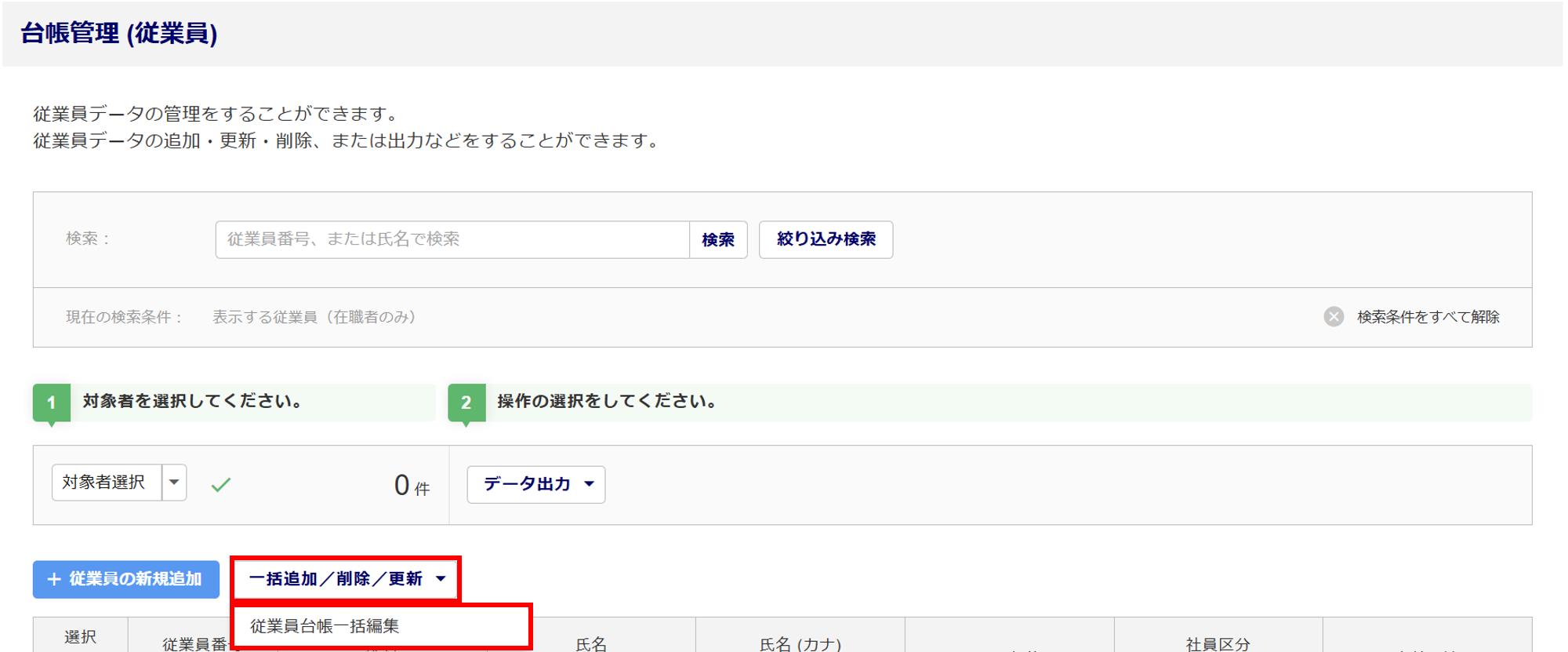The width and height of the screenshot is (1568, 652).
Task: Click the 社員区分 column header
Action: [1218, 643]
